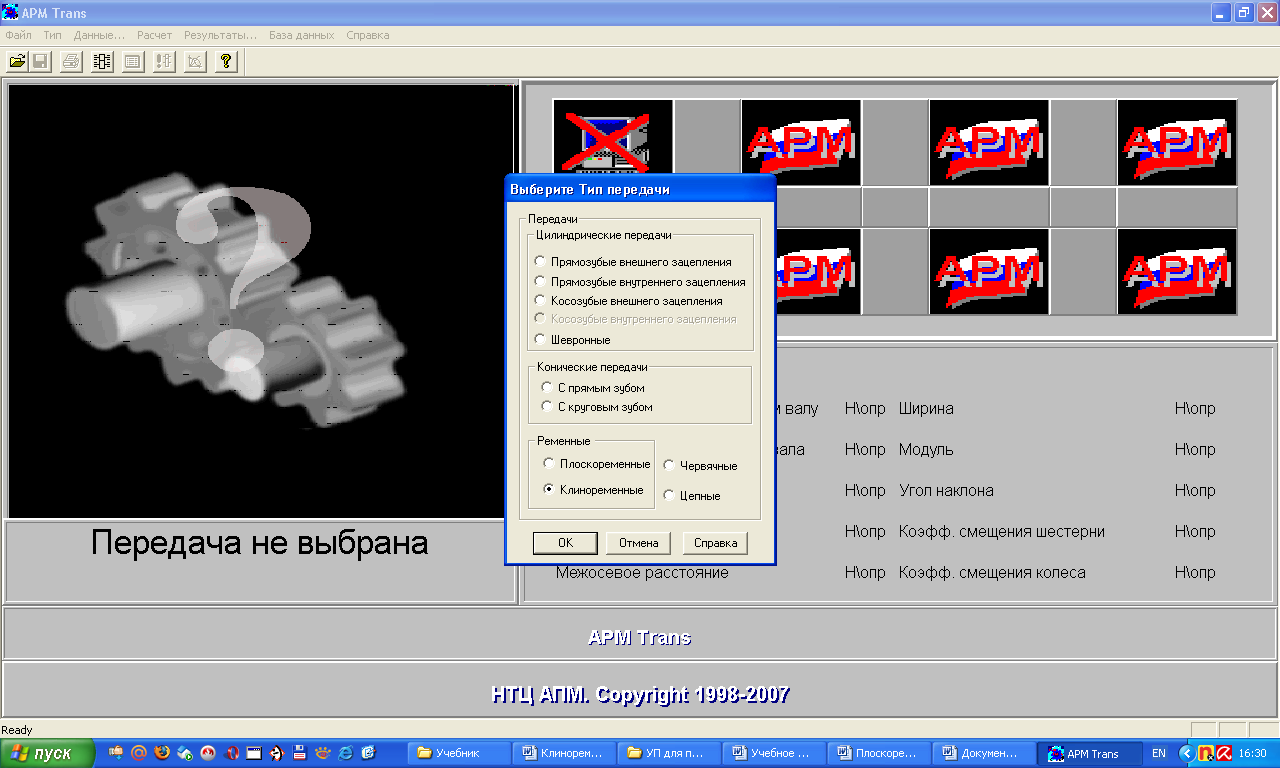
Task: Expand hidden tray icons arrow
Action: (x=1186, y=753)
